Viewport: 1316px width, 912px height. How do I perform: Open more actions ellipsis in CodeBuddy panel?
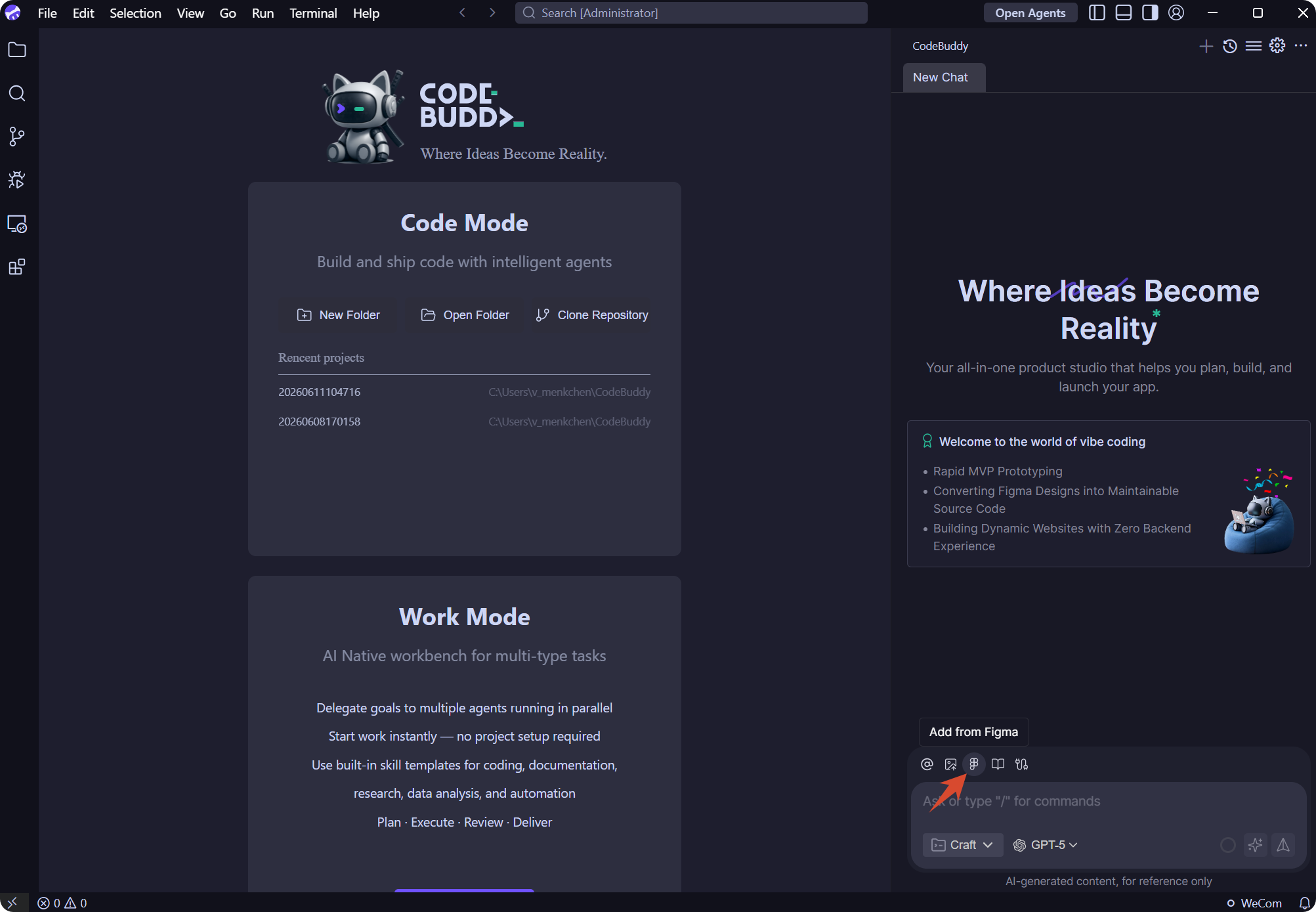(x=1301, y=46)
